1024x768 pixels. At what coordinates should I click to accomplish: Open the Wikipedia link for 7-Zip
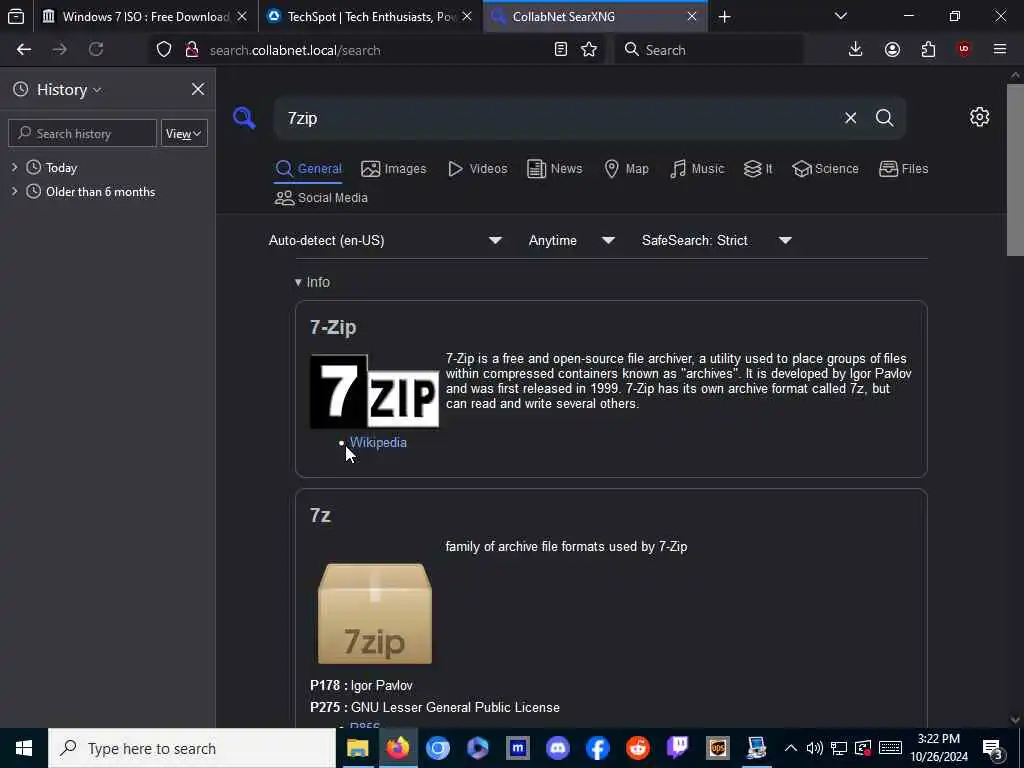pyautogui.click(x=378, y=443)
